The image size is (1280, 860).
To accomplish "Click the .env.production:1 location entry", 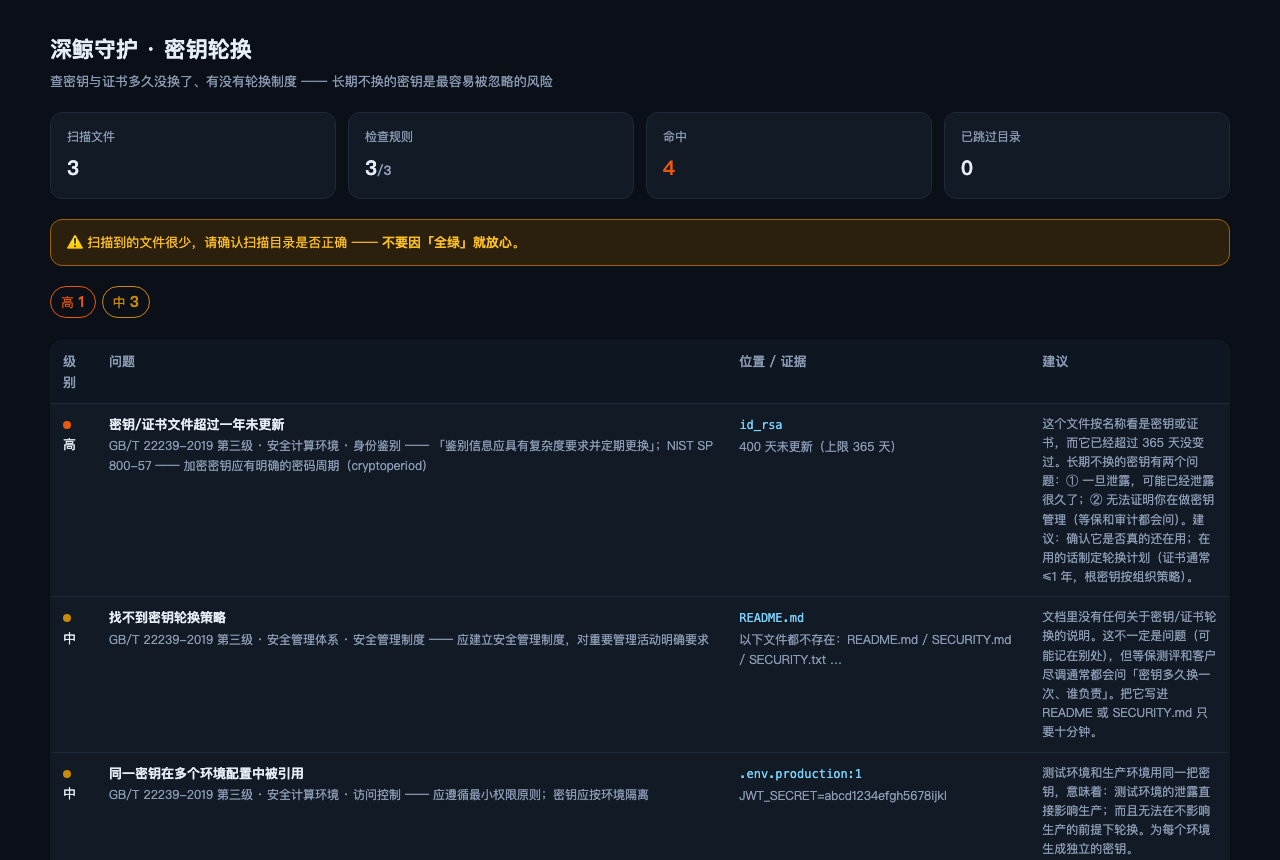I will (800, 774).
